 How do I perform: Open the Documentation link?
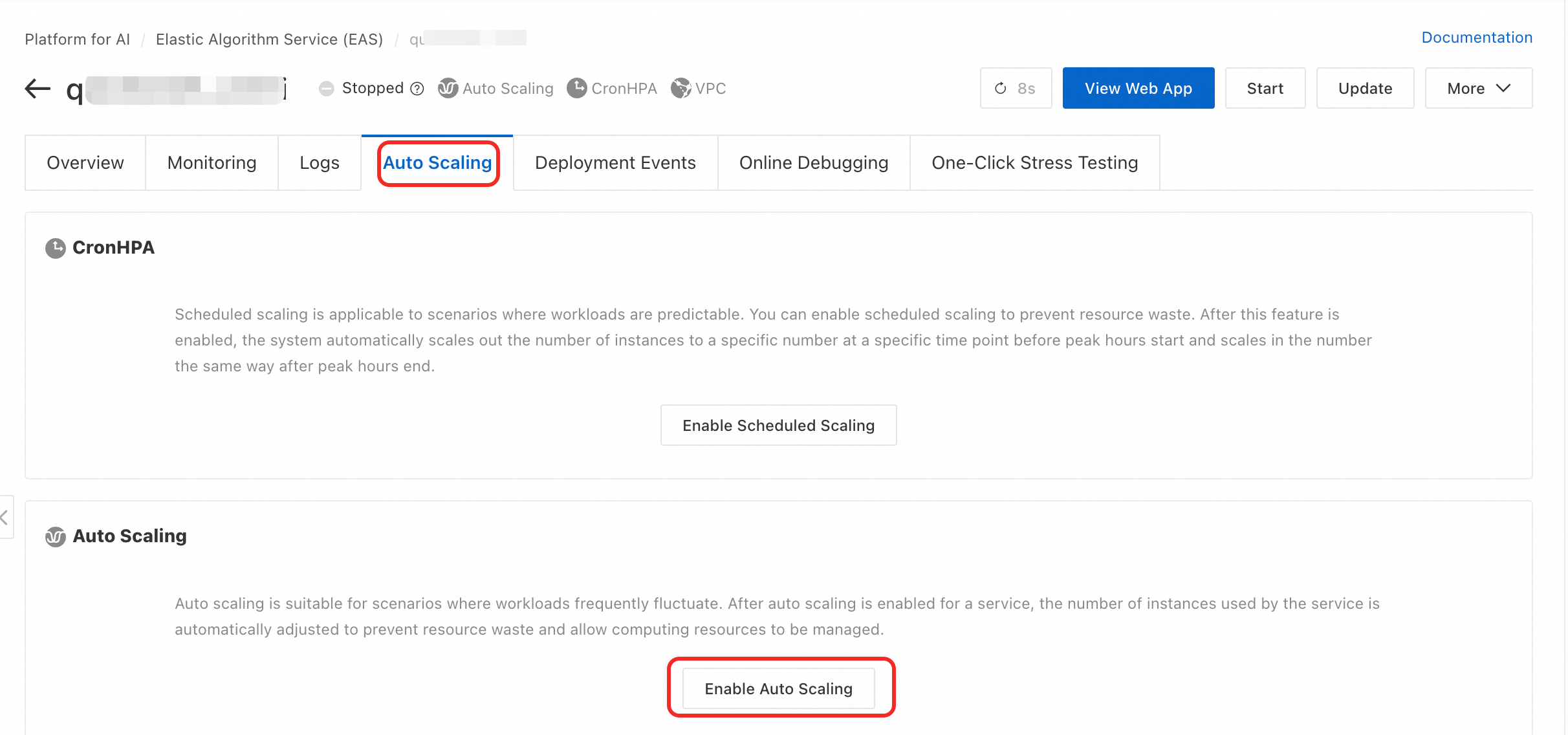point(1476,38)
